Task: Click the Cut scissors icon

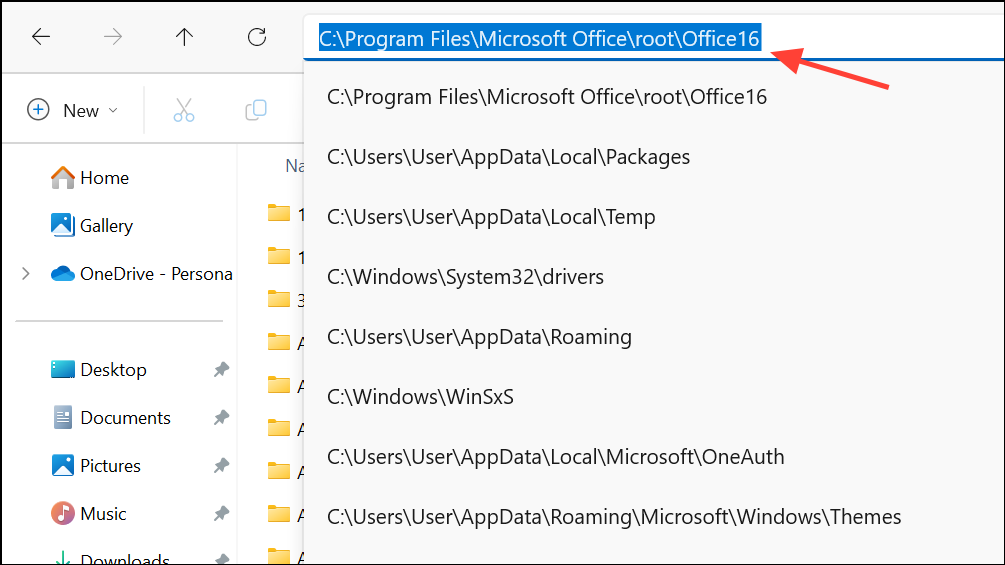Action: point(184,110)
